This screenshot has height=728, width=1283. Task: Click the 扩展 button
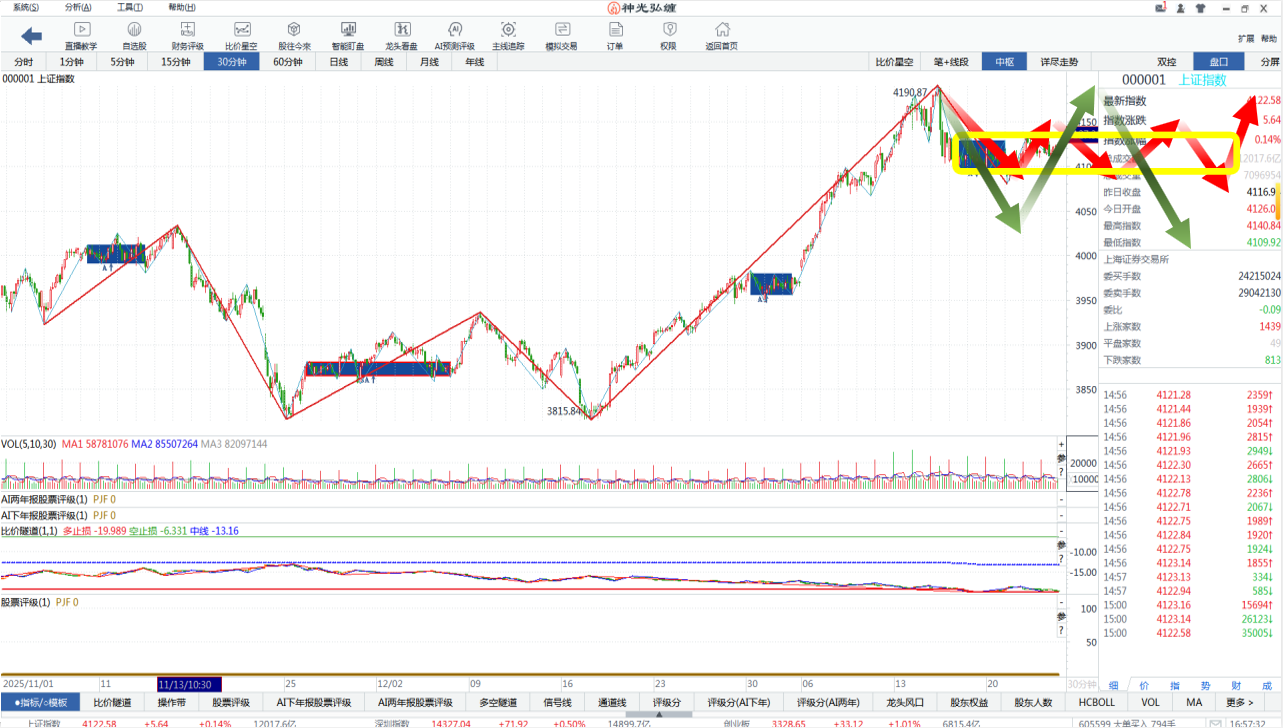coord(1246,39)
